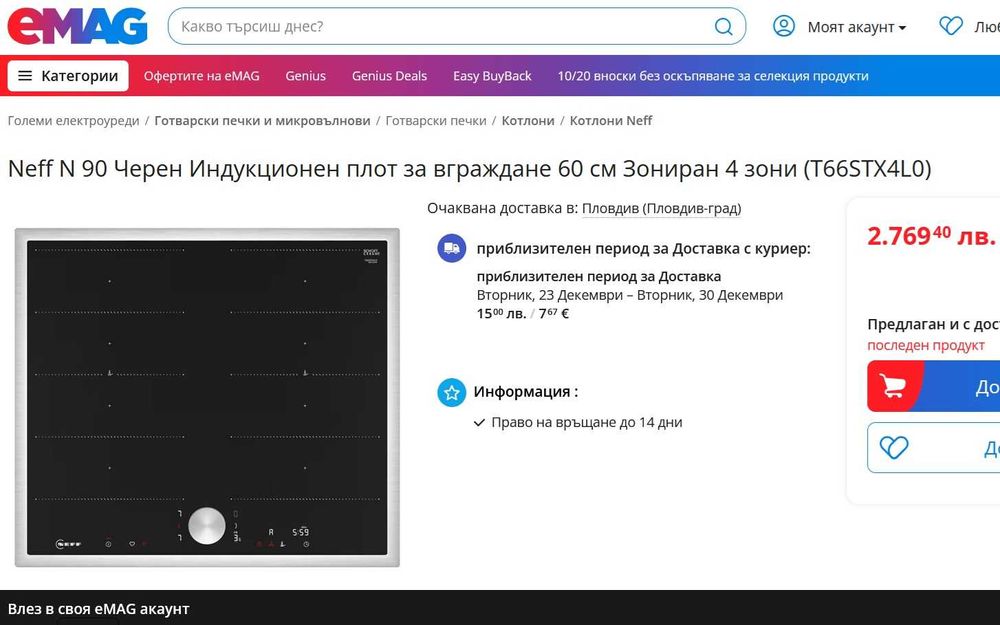
Task: Click the courier delivery truck icon
Action: pyautogui.click(x=452, y=248)
